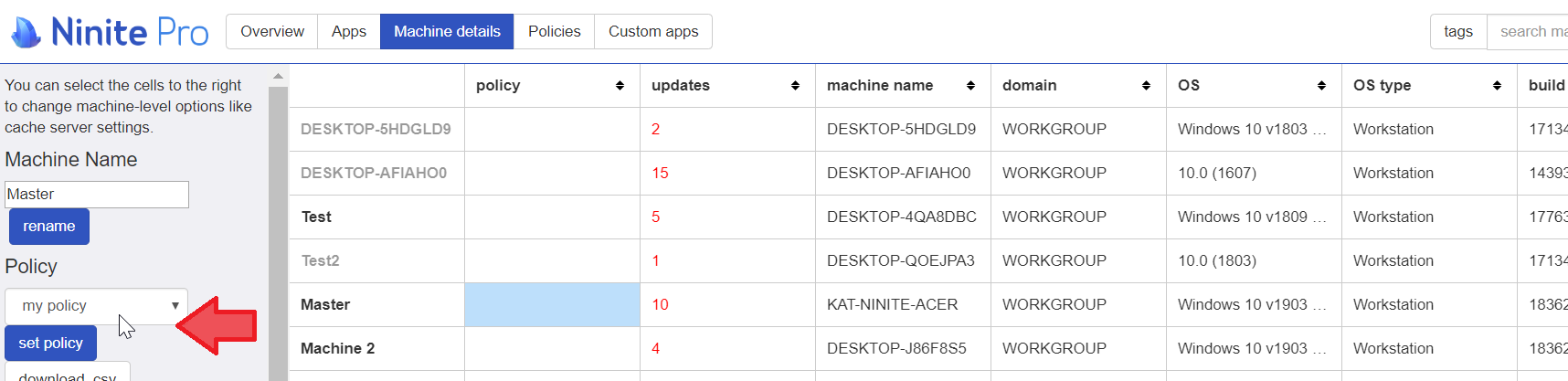Open the Apps tab
The height and width of the screenshot is (381, 1568).
coord(349,31)
